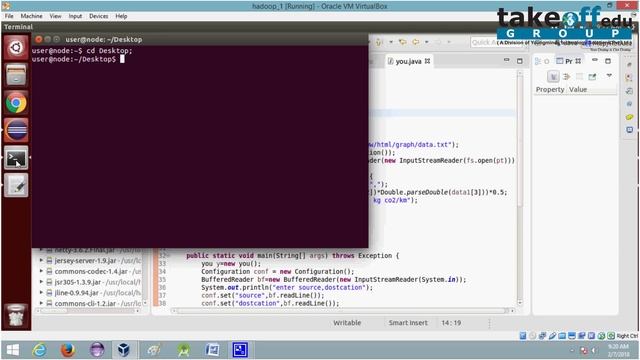Expand the jsr305-1.3.9.jar tree node

pyautogui.click(x=41, y=282)
